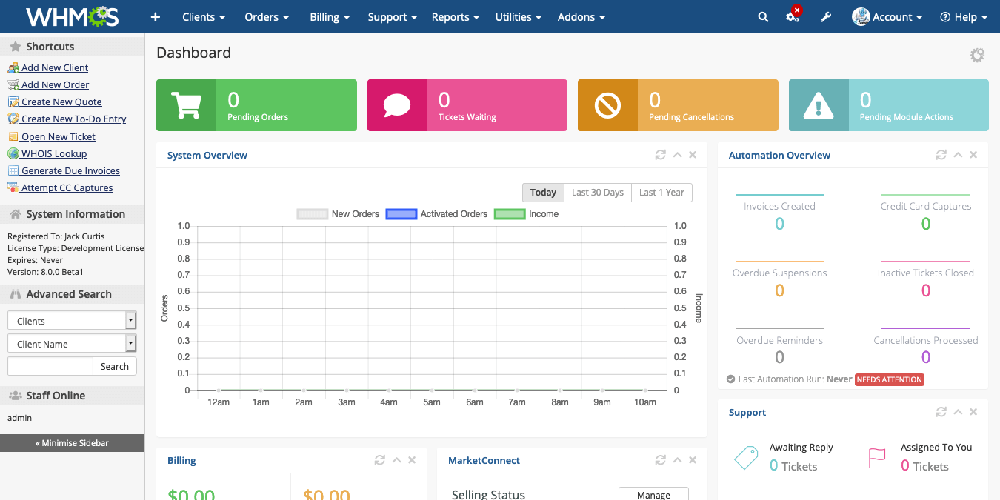Image resolution: width=1000 pixels, height=500 pixels.
Task: Click the Pending Cancellations ban icon
Action: 608,105
